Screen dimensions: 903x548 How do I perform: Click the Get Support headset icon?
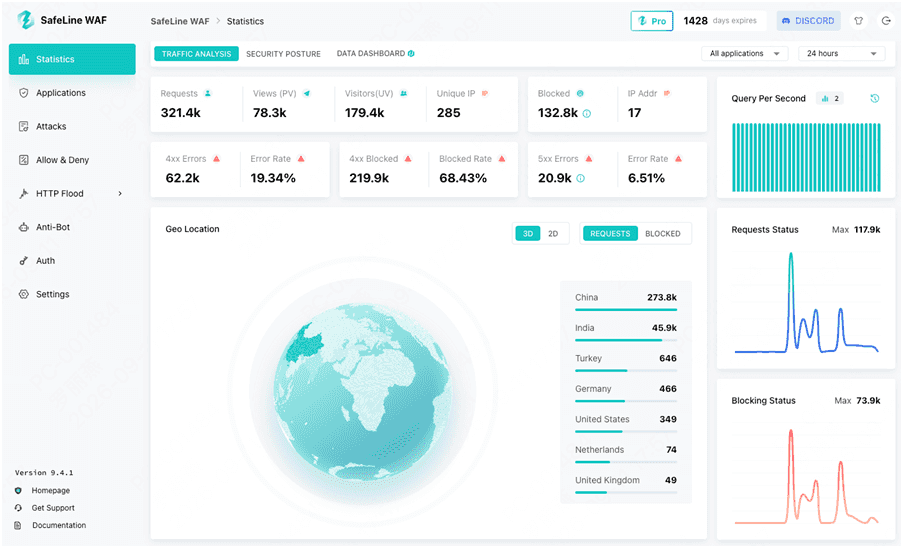coord(18,508)
